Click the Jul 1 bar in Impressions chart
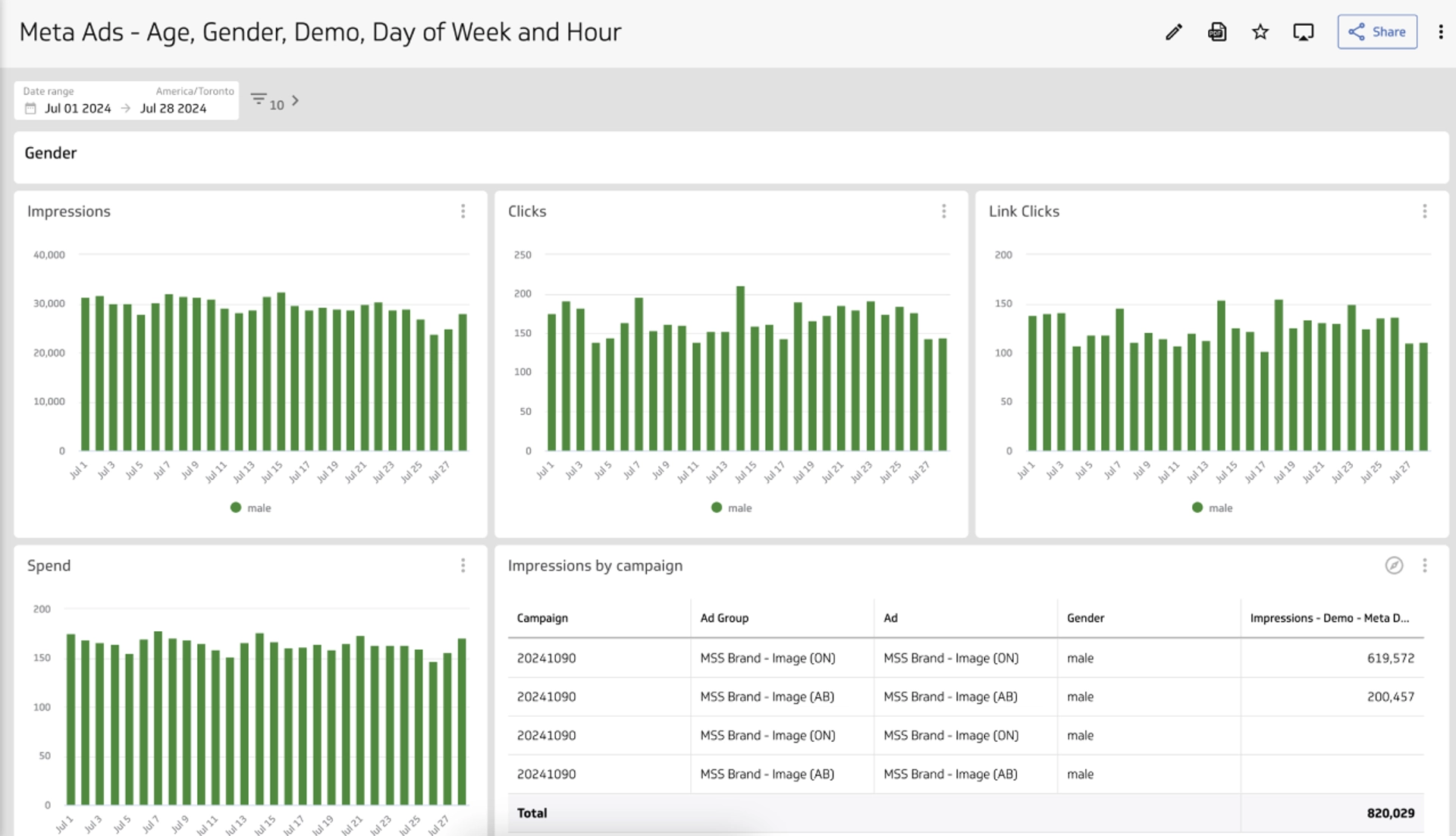 [x=85, y=374]
